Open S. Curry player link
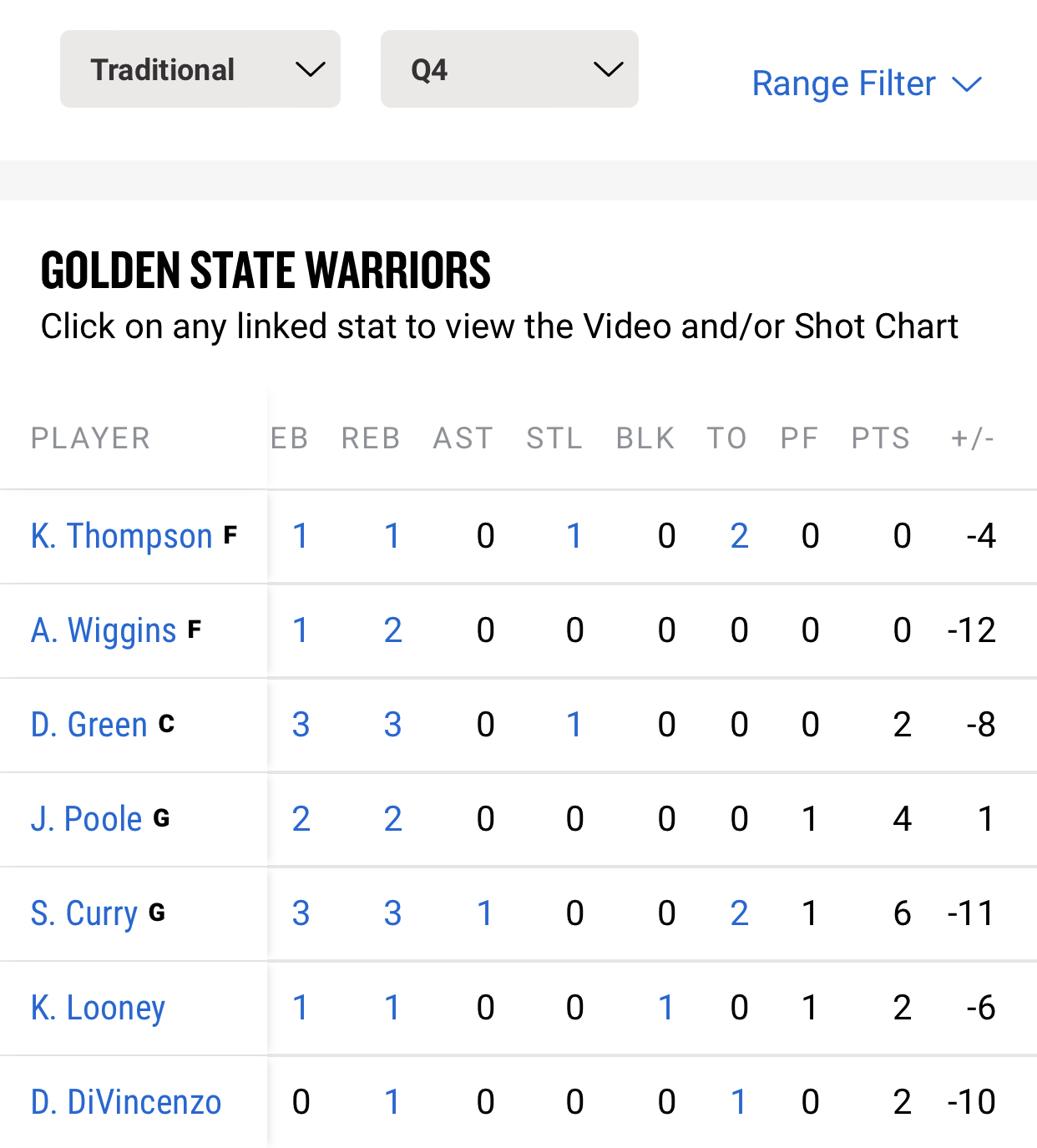The width and height of the screenshot is (1037, 1148). 84,913
